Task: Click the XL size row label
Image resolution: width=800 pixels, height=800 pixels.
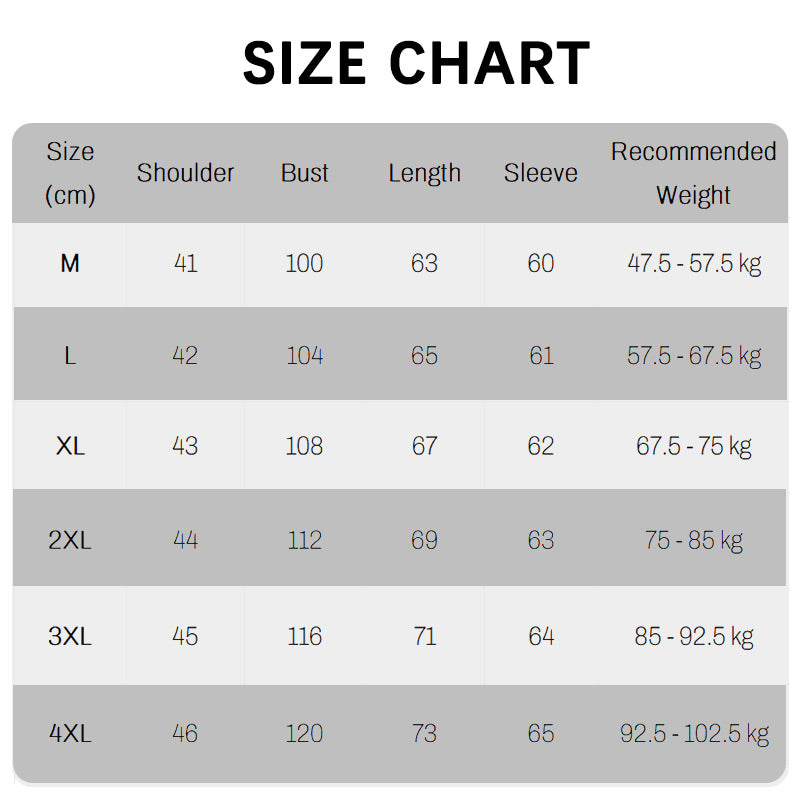Action: pyautogui.click(x=70, y=446)
